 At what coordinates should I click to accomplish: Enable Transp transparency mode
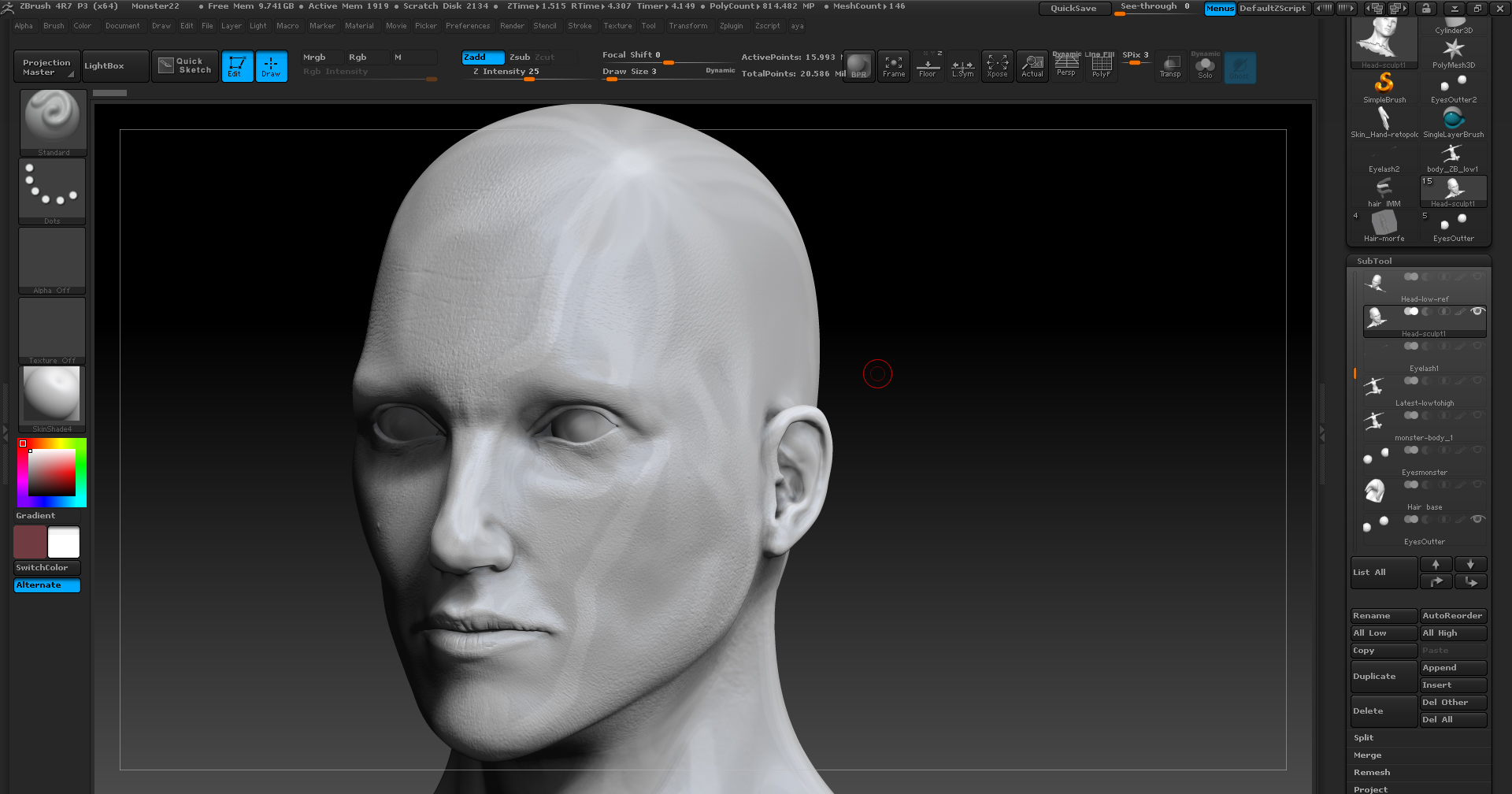[x=1170, y=66]
